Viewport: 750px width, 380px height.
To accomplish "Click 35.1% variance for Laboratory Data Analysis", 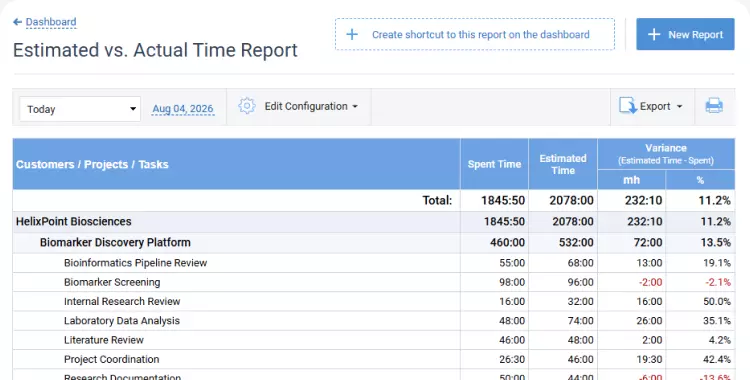I will coord(717,321).
